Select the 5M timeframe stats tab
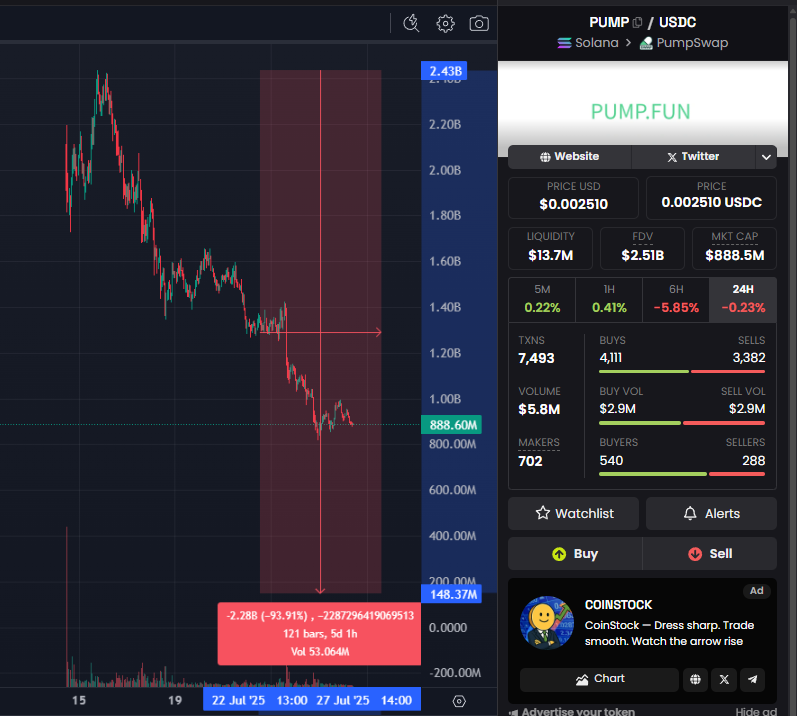 (542, 299)
